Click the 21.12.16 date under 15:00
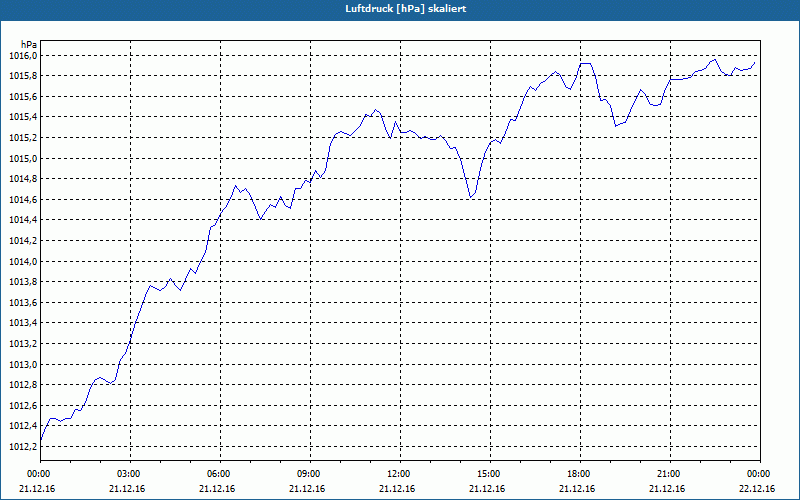This screenshot has width=800, height=500. [487, 489]
